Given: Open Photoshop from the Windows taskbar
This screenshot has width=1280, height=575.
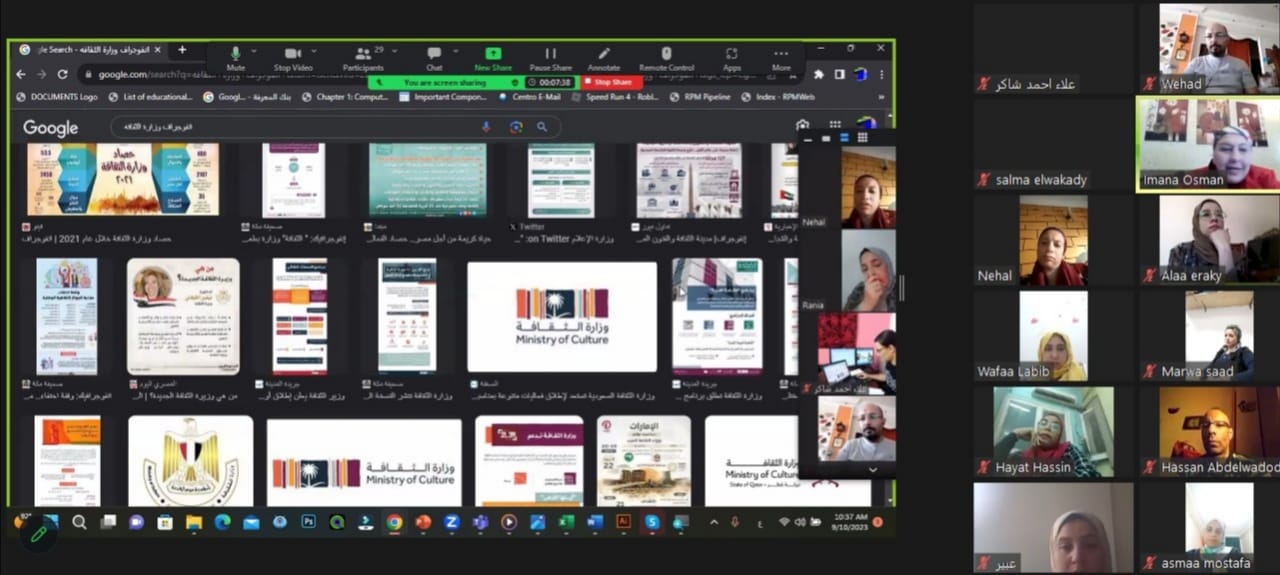Looking at the screenshot, I should pos(308,522).
